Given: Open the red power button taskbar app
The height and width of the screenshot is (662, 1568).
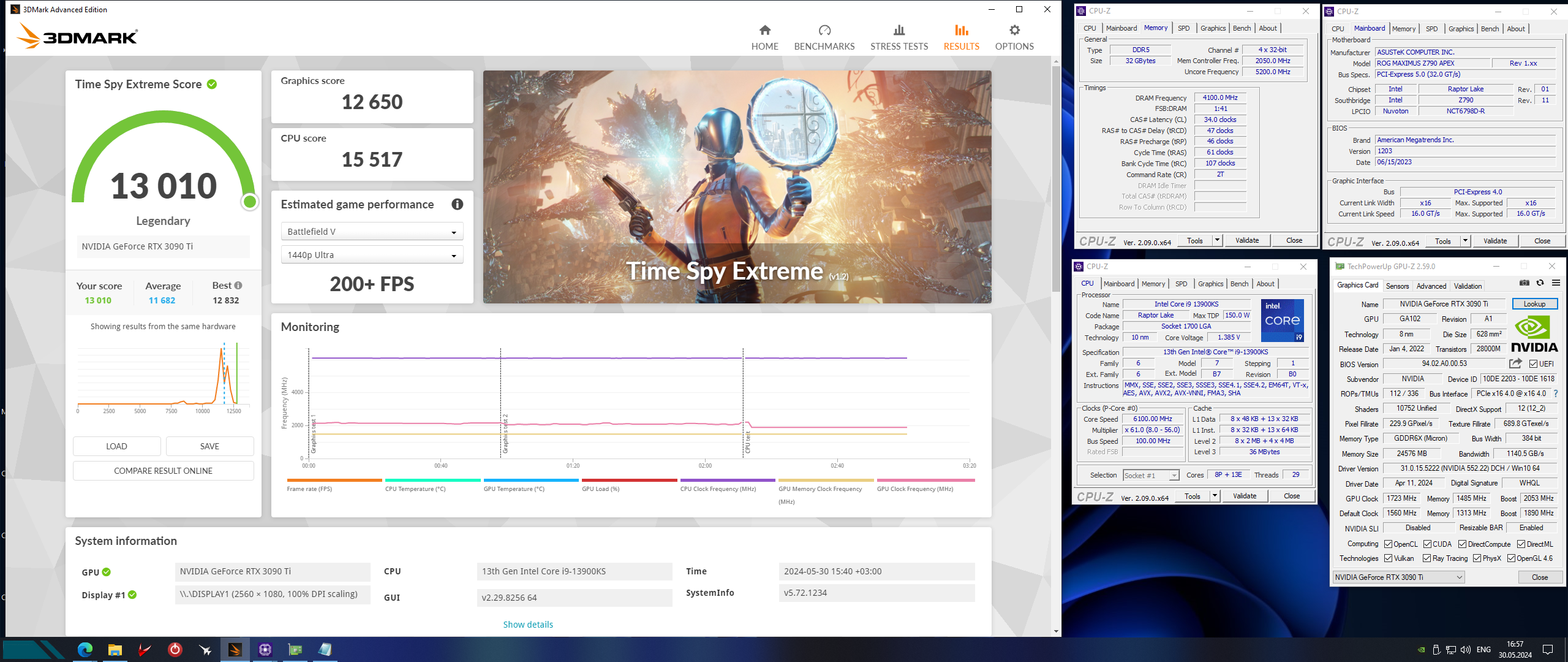Looking at the screenshot, I should (x=175, y=650).
